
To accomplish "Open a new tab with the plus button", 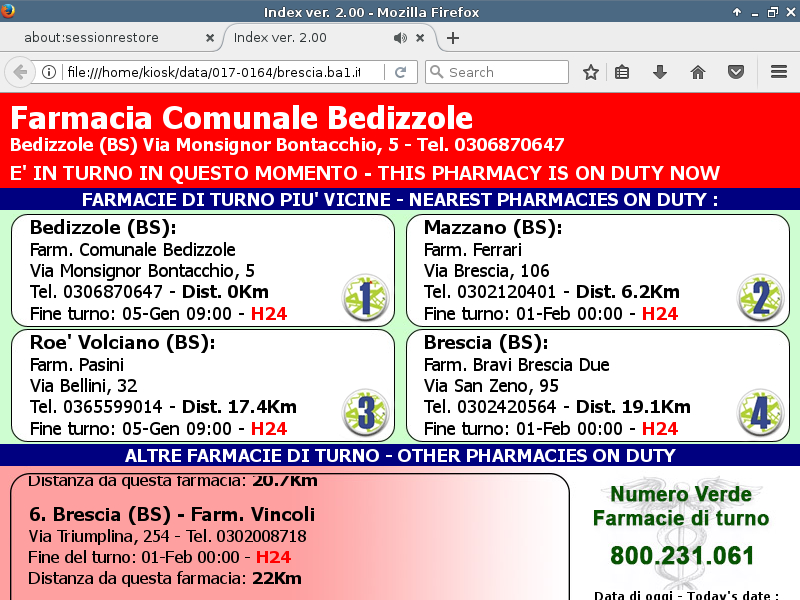I will click(453, 38).
